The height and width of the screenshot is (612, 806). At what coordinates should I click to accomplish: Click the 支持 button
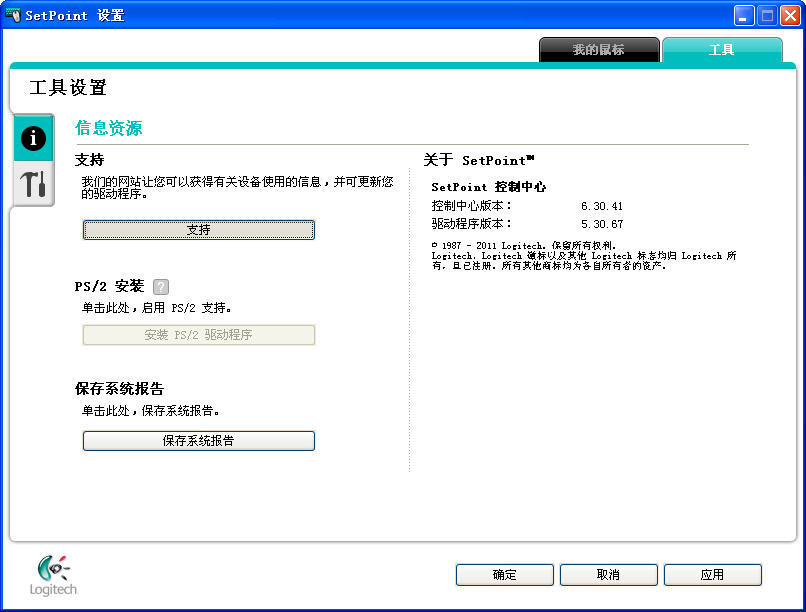point(198,230)
